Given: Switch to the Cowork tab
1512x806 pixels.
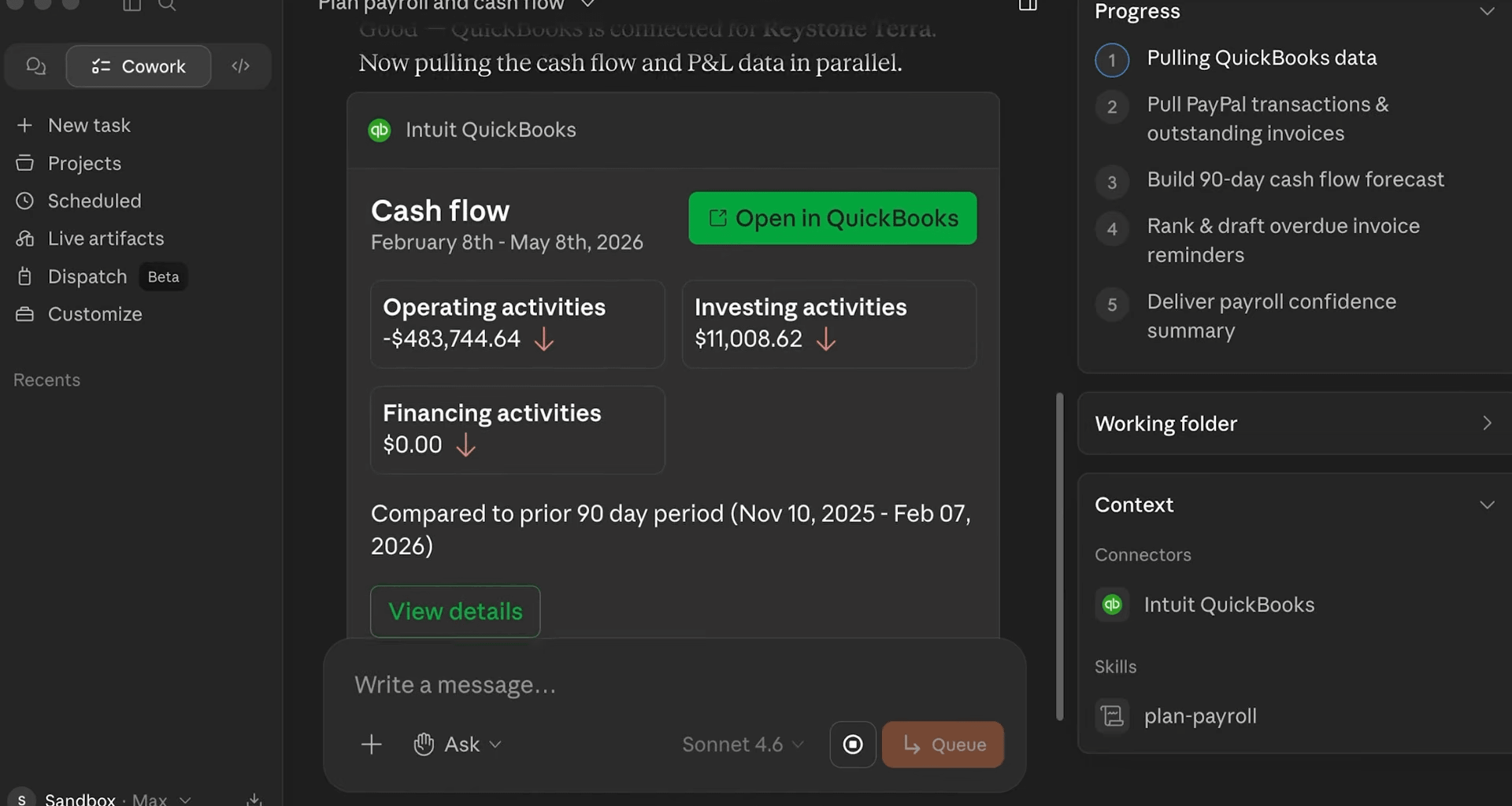Looking at the screenshot, I should pos(139,66).
